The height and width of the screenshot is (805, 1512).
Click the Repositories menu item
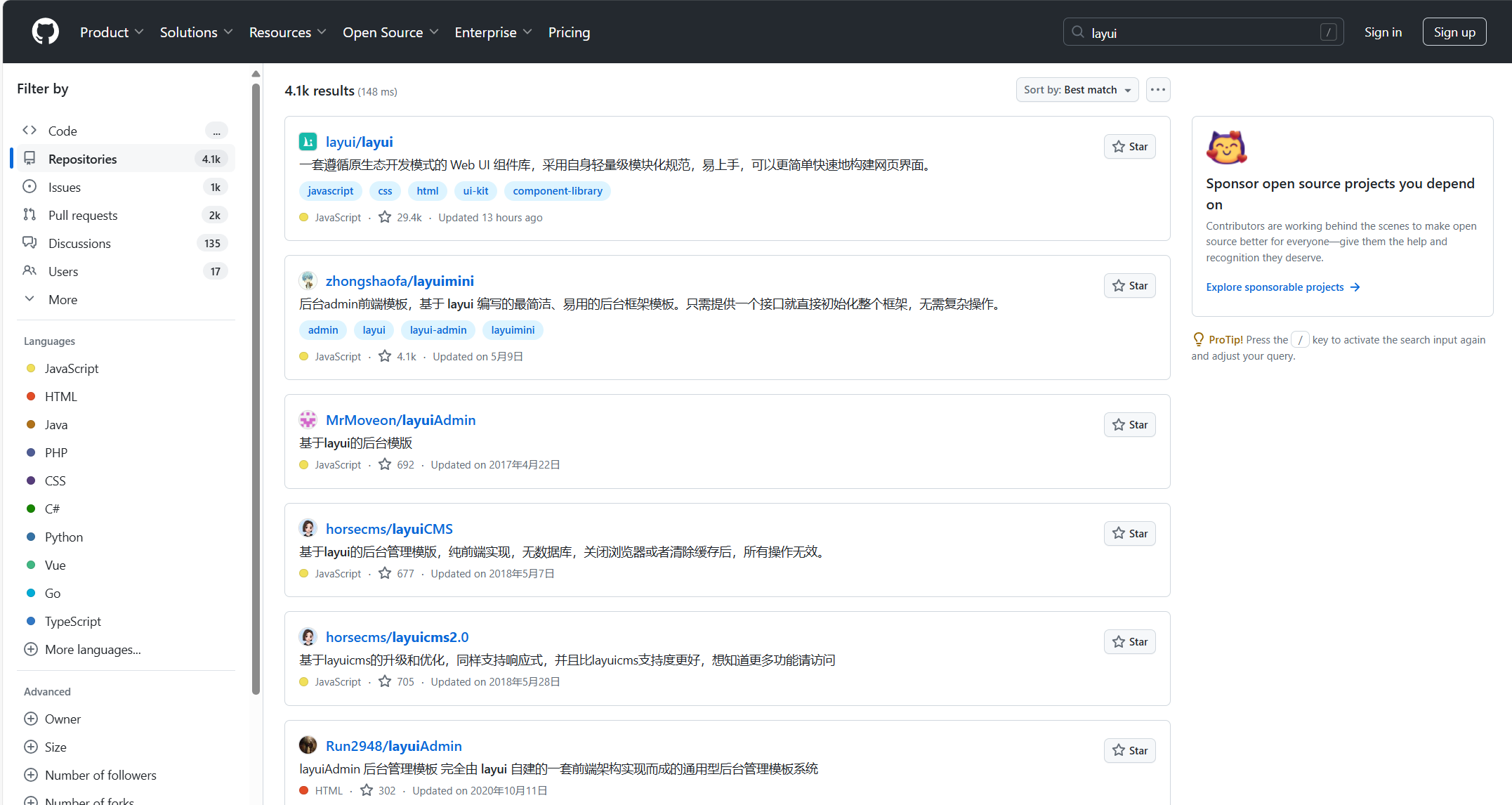tap(83, 158)
